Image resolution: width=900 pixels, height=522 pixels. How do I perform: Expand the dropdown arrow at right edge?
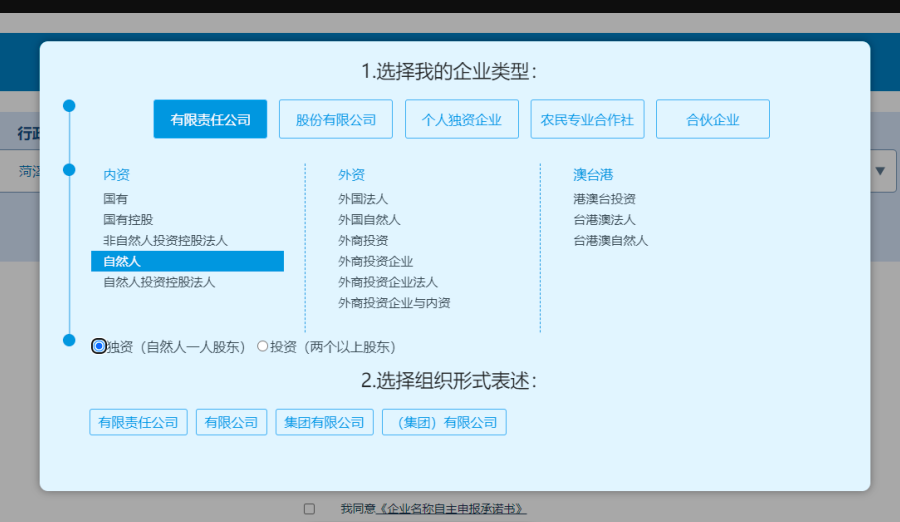[880, 171]
